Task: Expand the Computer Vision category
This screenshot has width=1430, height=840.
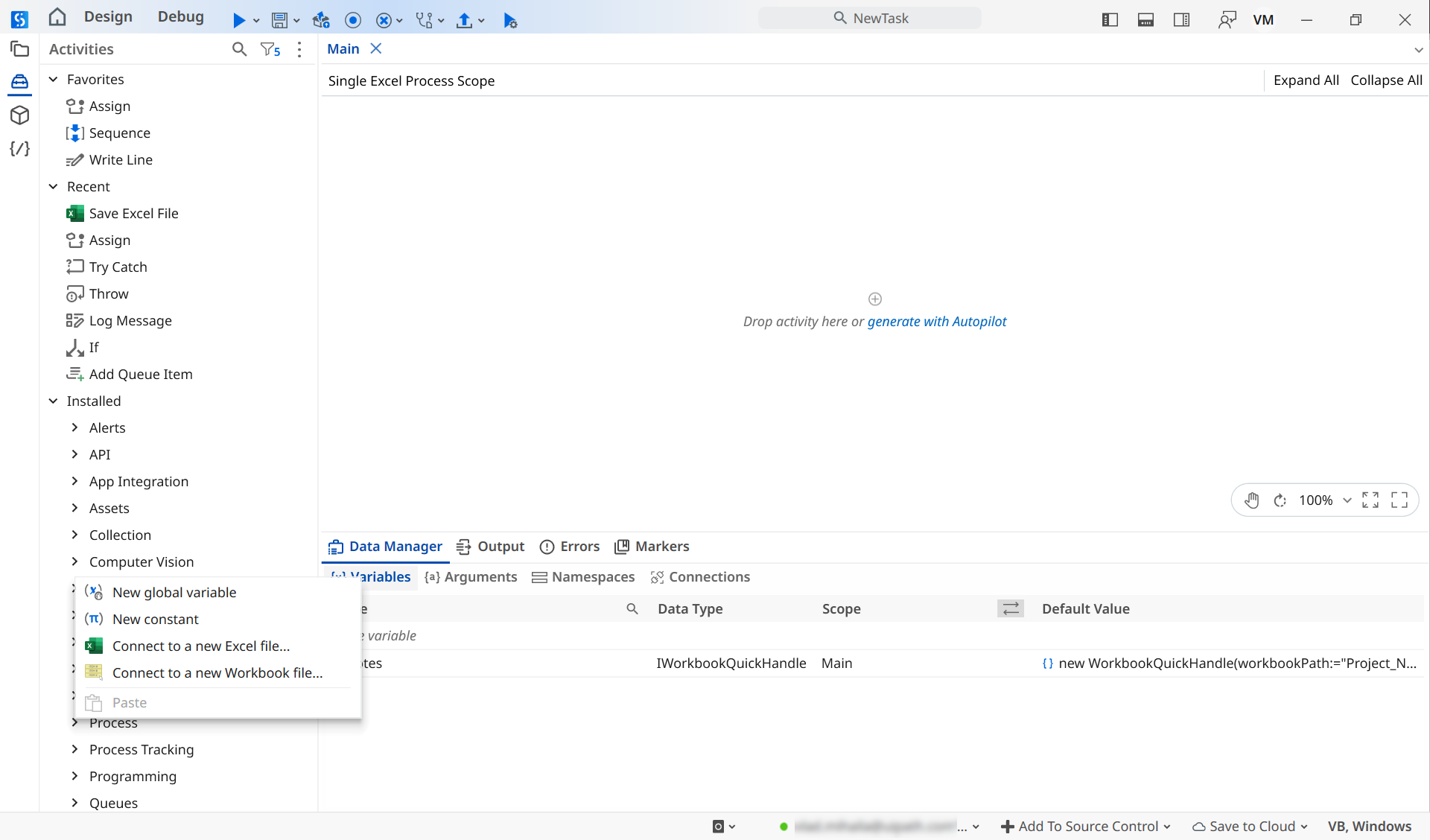Action: click(74, 562)
